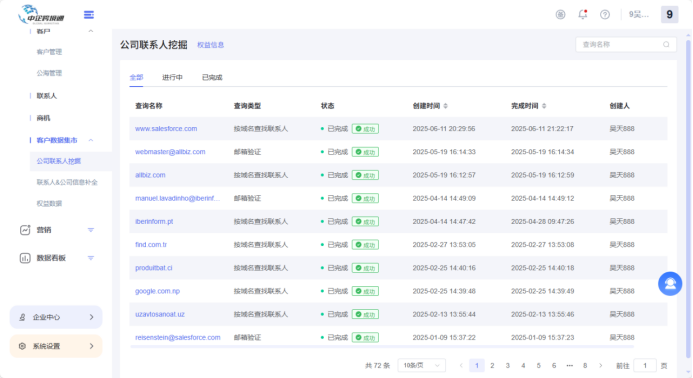Sort by 完成时间 using its sort arrows
This screenshot has width=693, height=378.
pyautogui.click(x=544, y=106)
